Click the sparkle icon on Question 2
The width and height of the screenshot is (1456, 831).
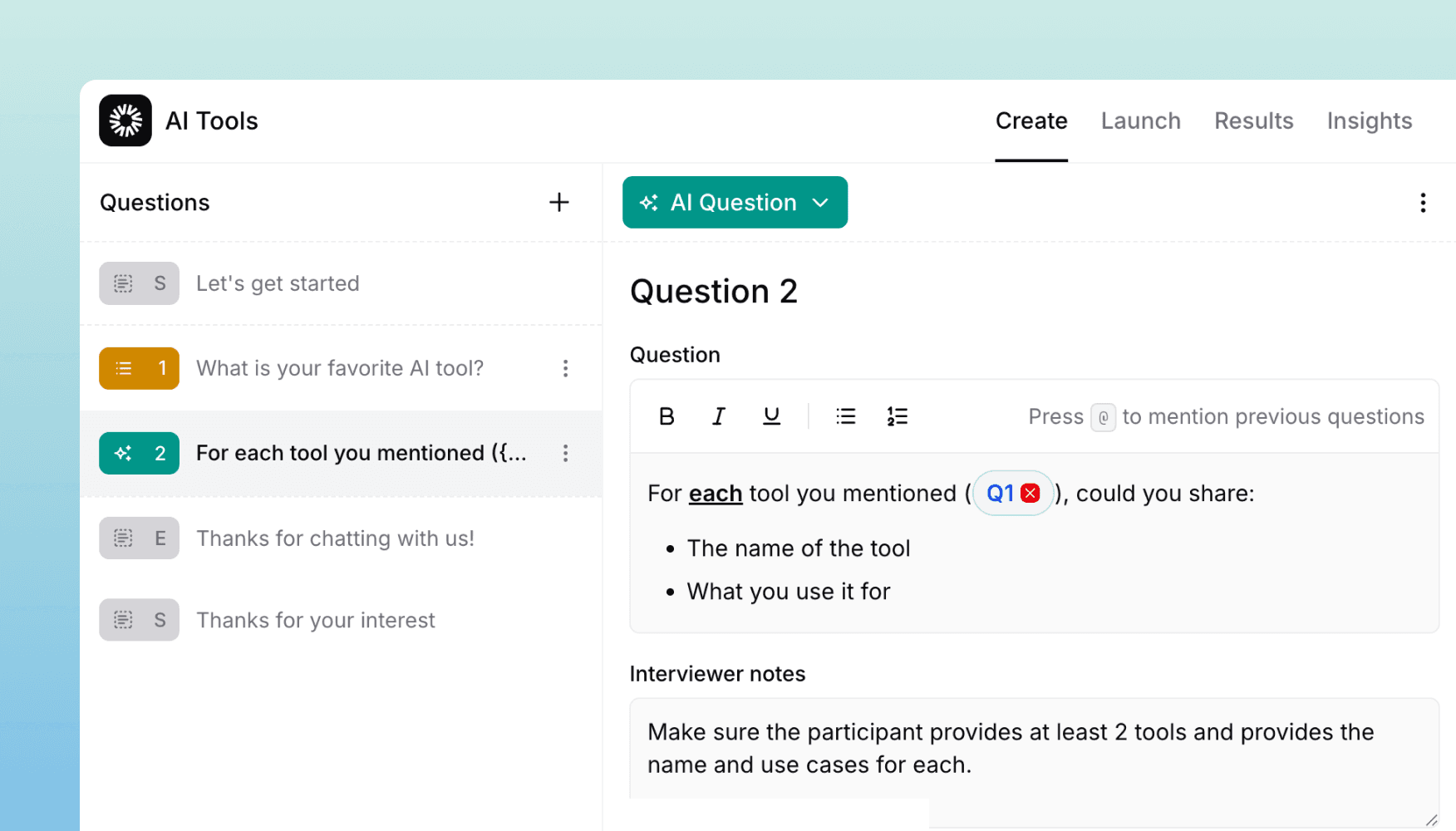coord(123,453)
